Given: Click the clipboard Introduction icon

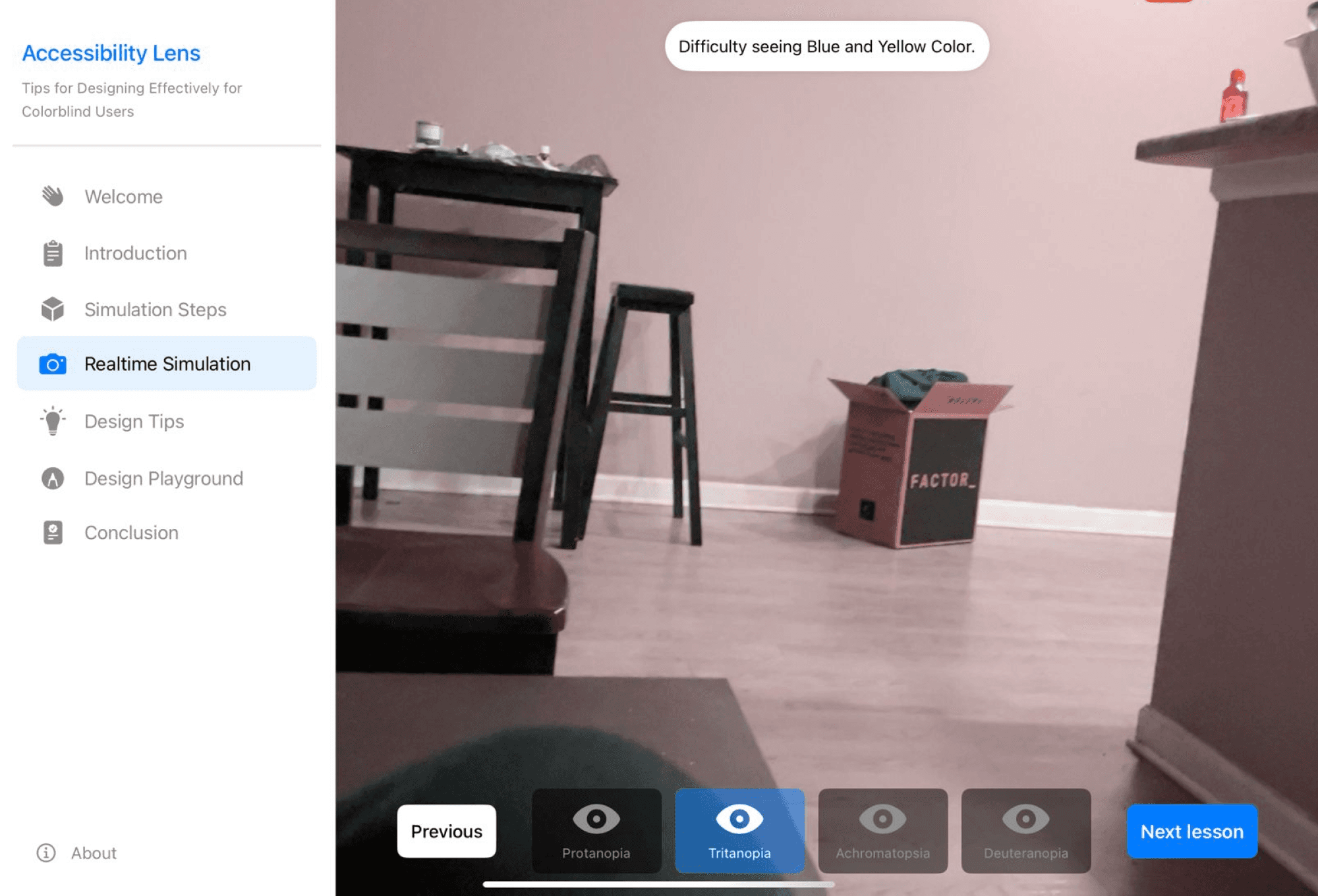Looking at the screenshot, I should tap(53, 253).
